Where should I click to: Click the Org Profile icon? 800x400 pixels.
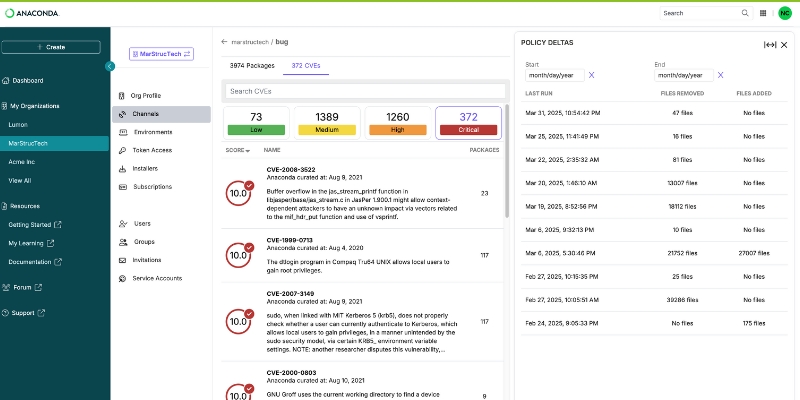[x=121, y=96]
